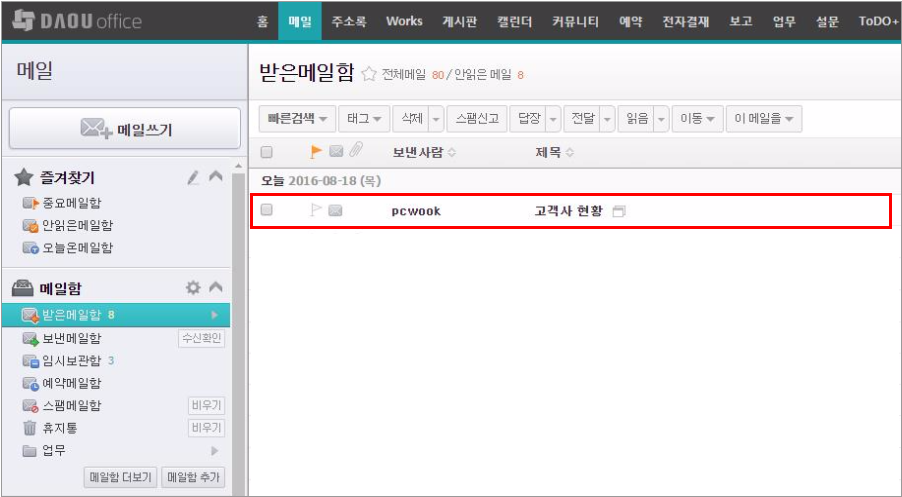
Task: Open the 커뮤니티 menu
Action: [x=575, y=22]
